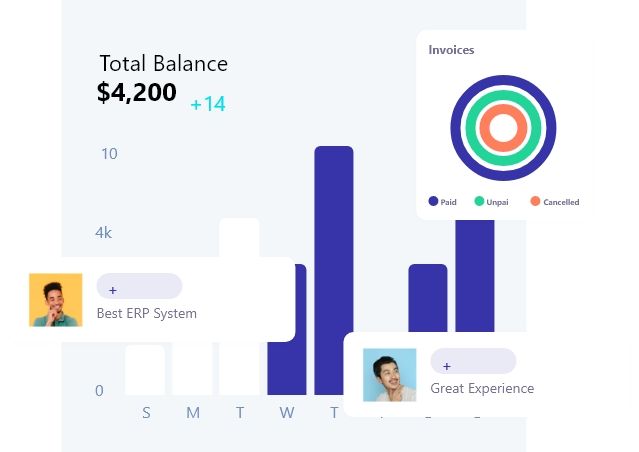
Task: Click the yellow-background avatar photo
Action: click(x=55, y=300)
